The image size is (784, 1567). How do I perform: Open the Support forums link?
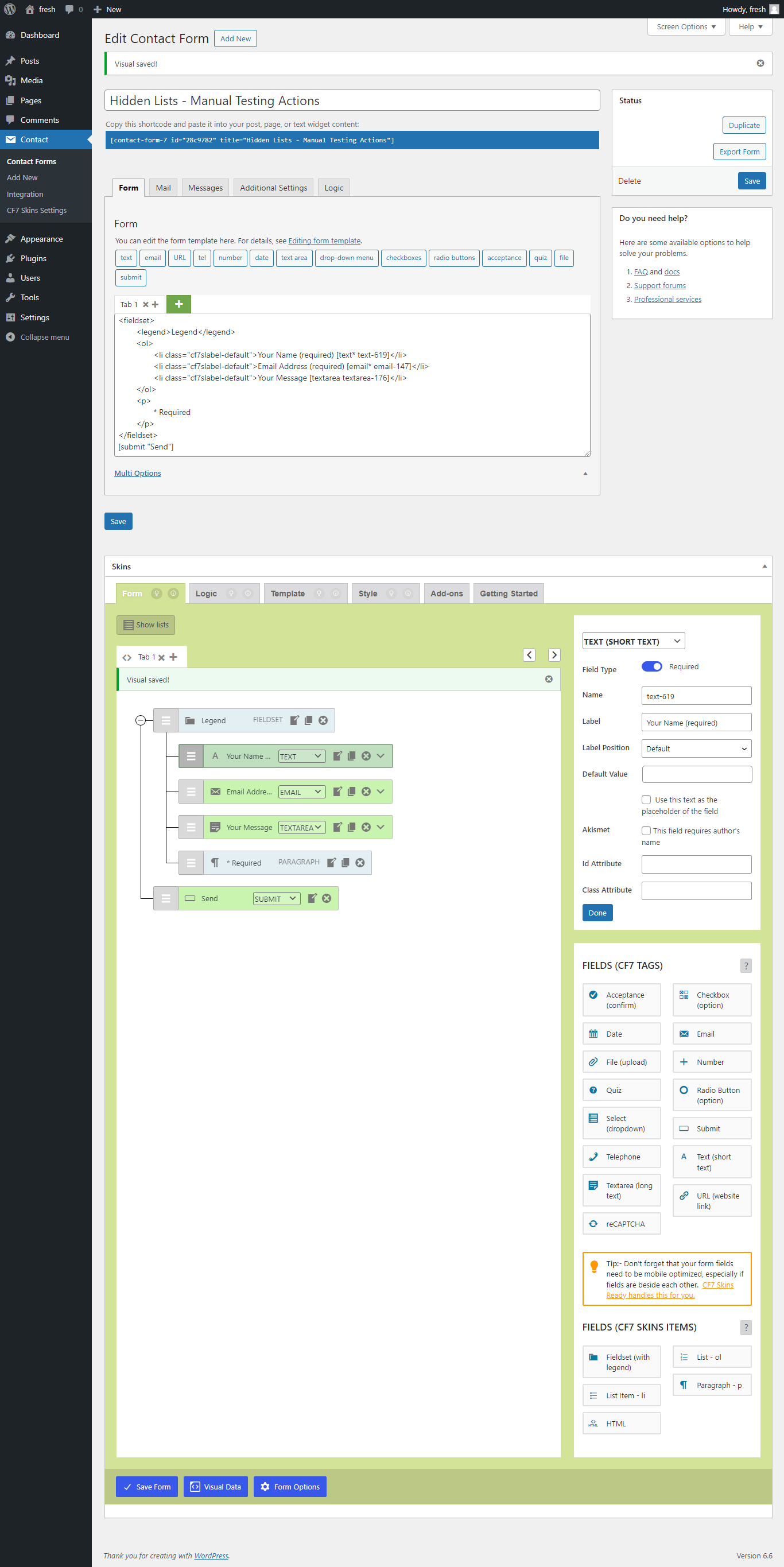[659, 286]
